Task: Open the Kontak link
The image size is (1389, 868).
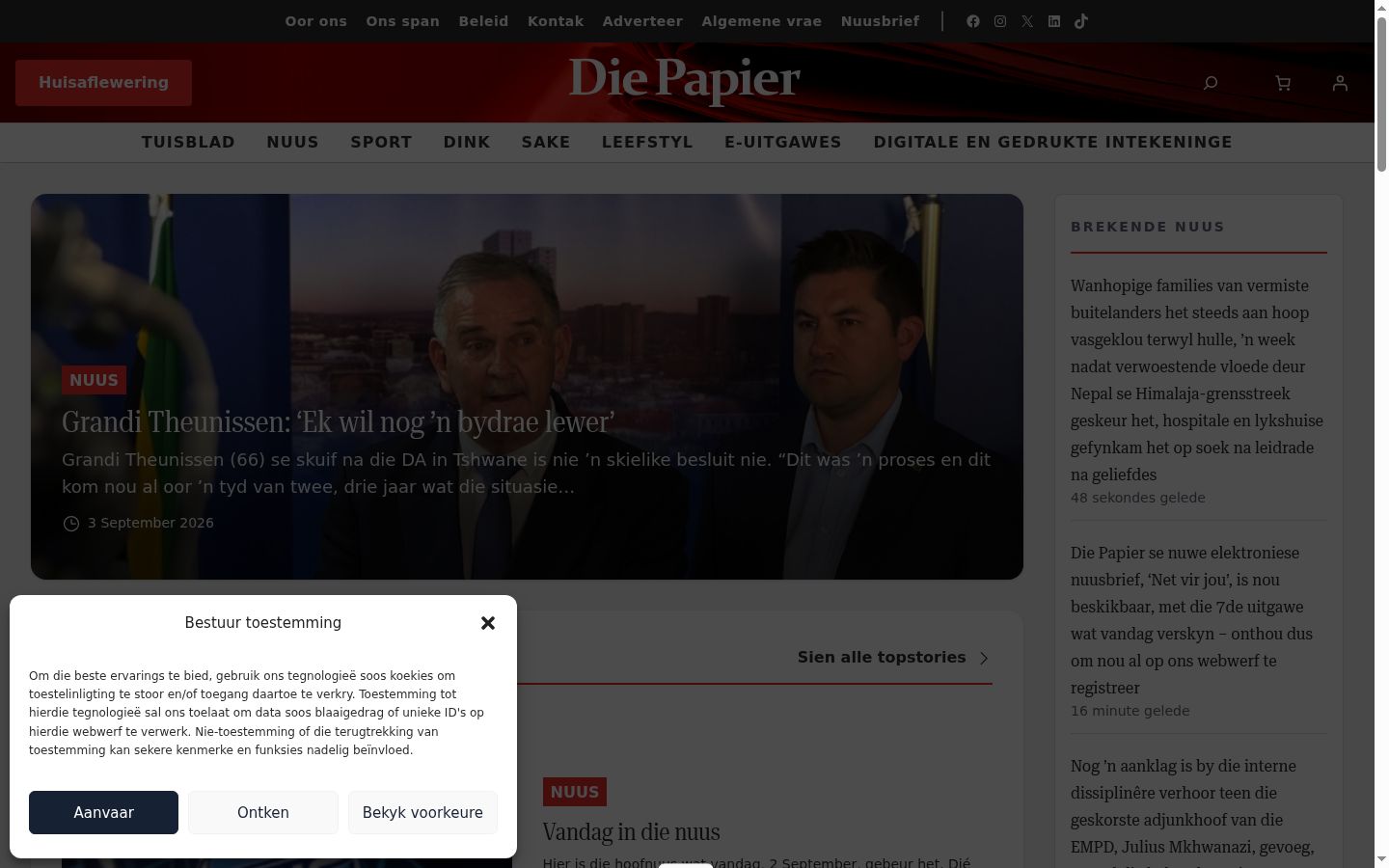Action: 556,21
